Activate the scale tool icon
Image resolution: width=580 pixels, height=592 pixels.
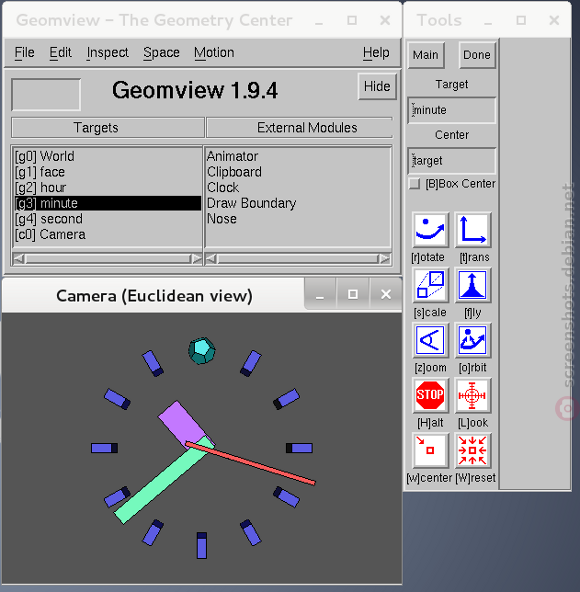click(430, 285)
